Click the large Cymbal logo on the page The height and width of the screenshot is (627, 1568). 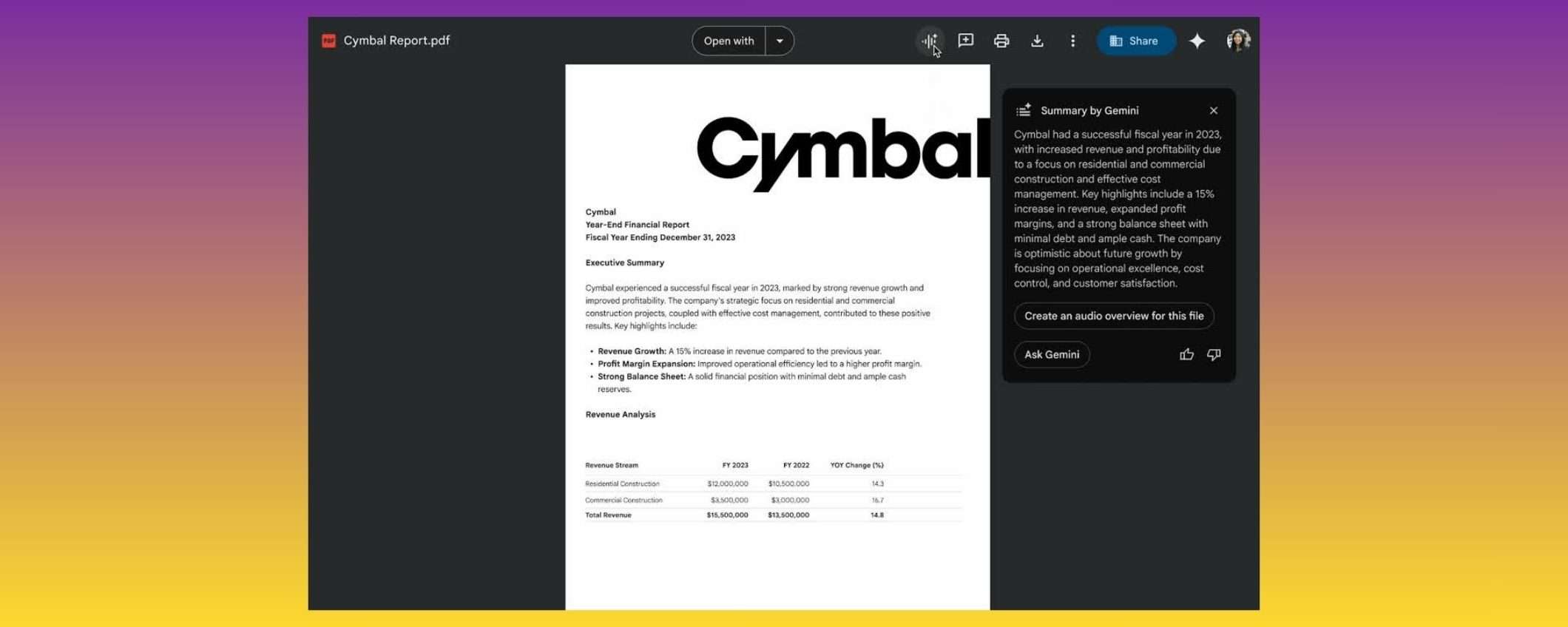pos(843,154)
